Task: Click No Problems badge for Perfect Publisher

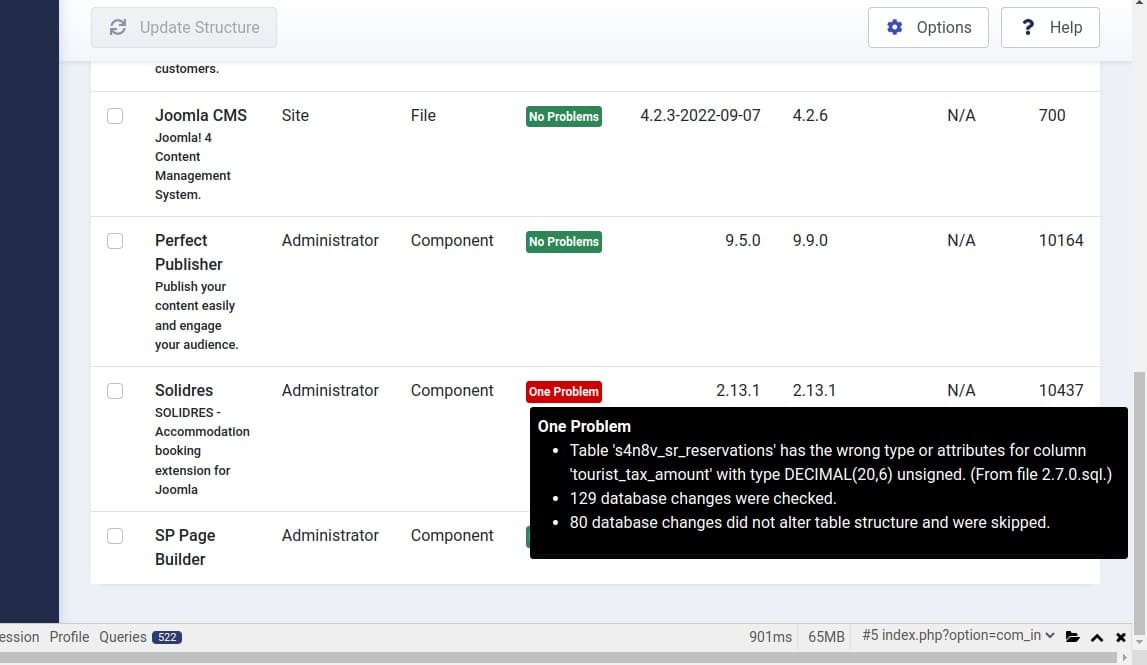Action: [x=564, y=241]
